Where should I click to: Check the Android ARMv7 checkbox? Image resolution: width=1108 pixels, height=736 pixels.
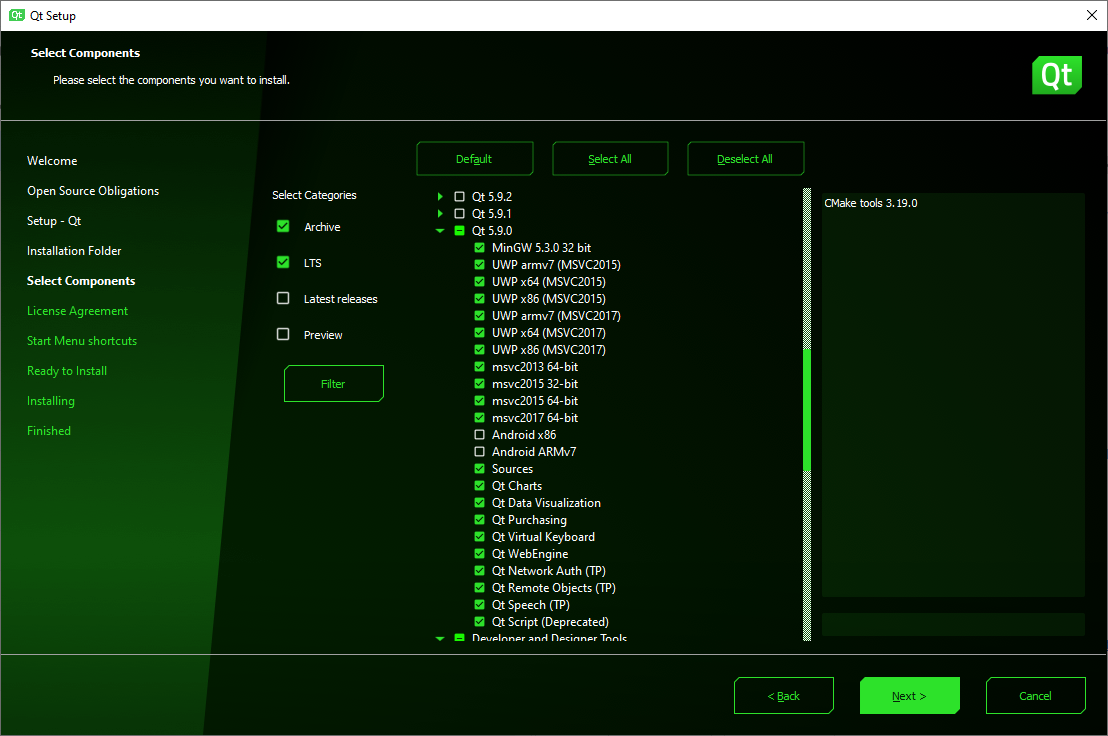click(x=479, y=451)
